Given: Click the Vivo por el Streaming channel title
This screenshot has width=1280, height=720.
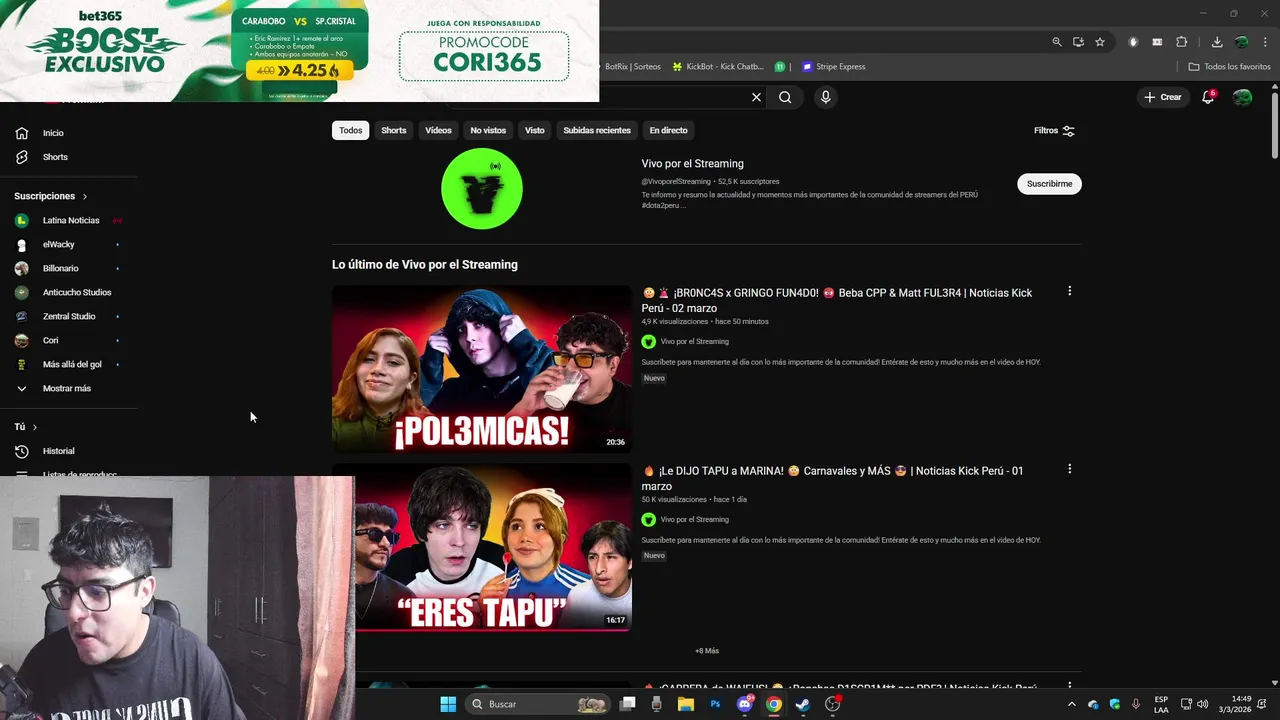Looking at the screenshot, I should tap(692, 163).
